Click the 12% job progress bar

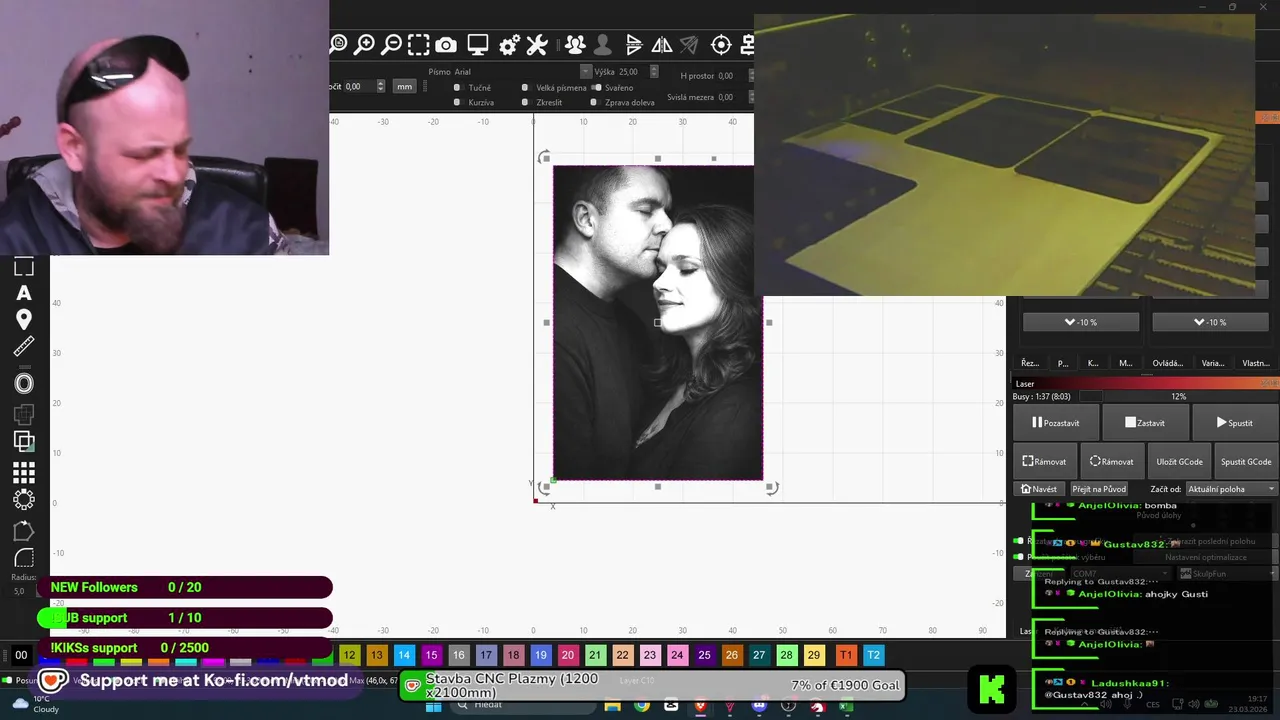[x=1178, y=396]
